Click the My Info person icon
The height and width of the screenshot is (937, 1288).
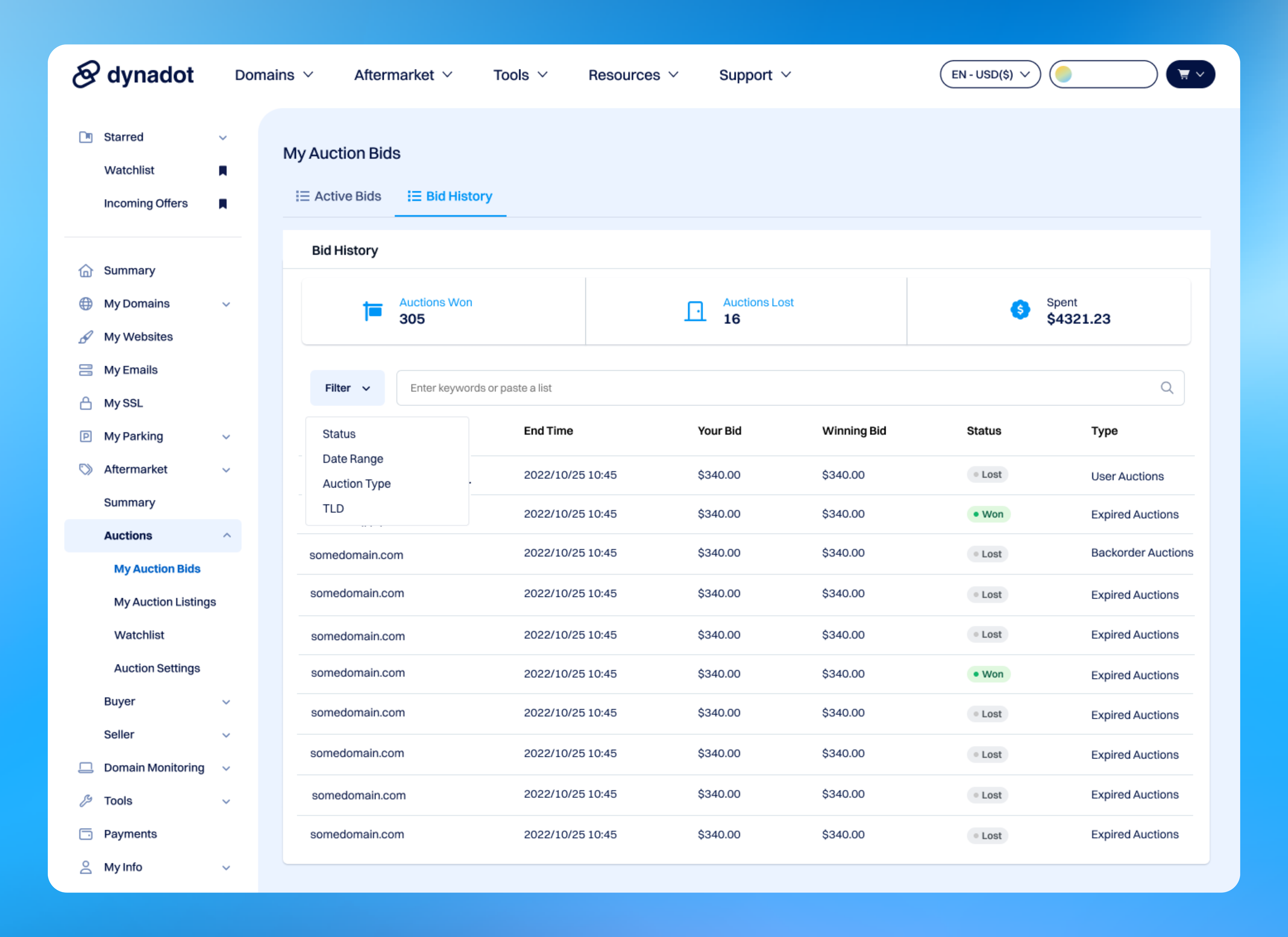tap(86, 867)
